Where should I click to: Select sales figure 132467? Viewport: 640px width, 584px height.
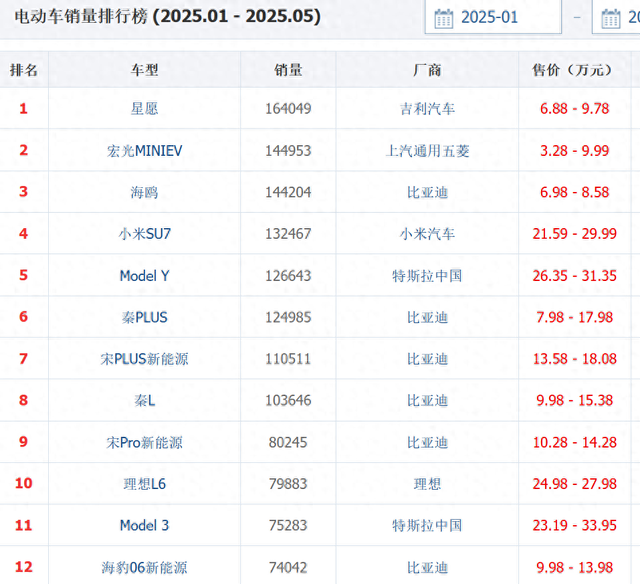pos(288,234)
